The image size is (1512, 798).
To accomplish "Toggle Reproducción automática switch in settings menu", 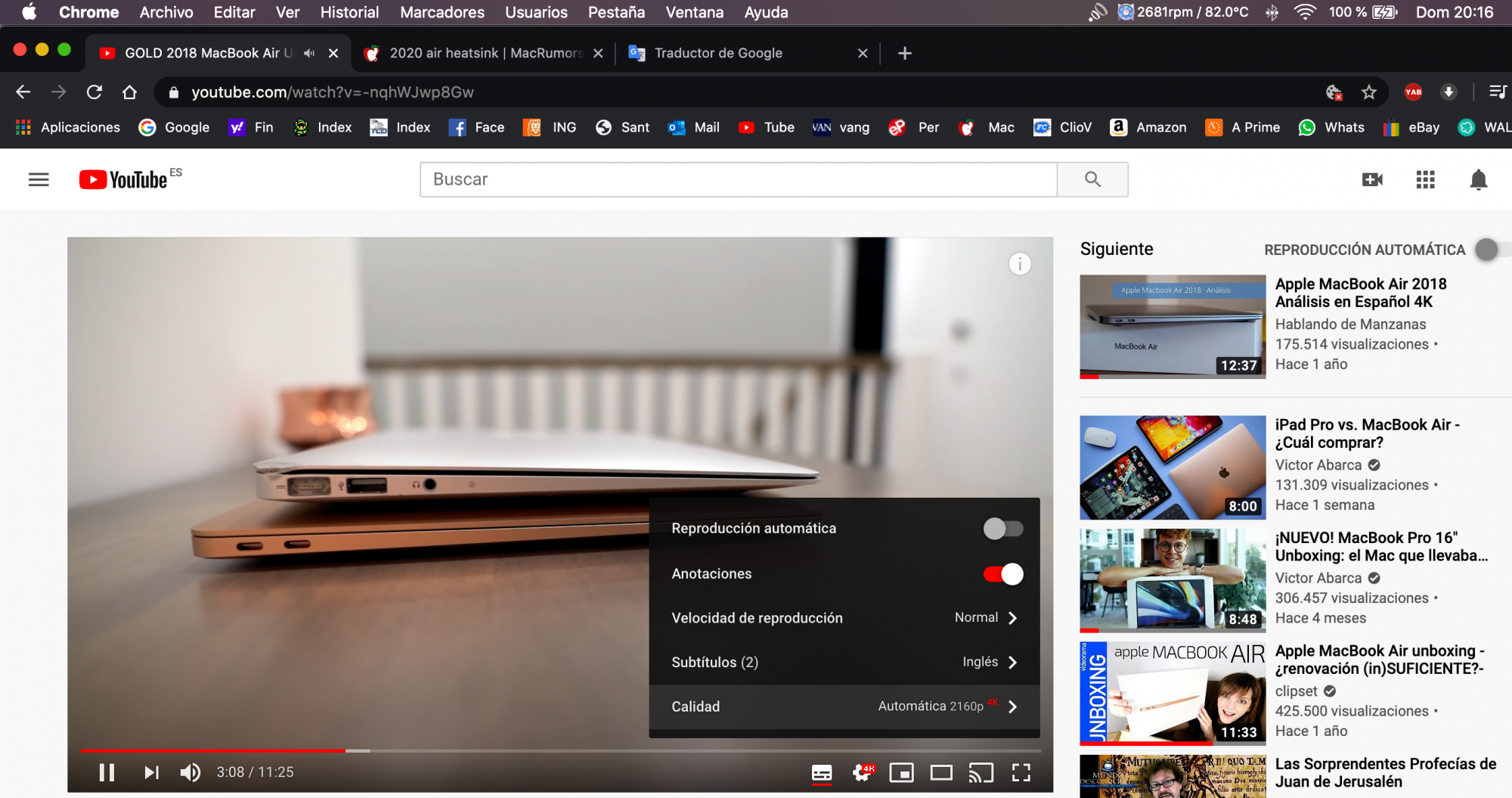I will 1003,529.
